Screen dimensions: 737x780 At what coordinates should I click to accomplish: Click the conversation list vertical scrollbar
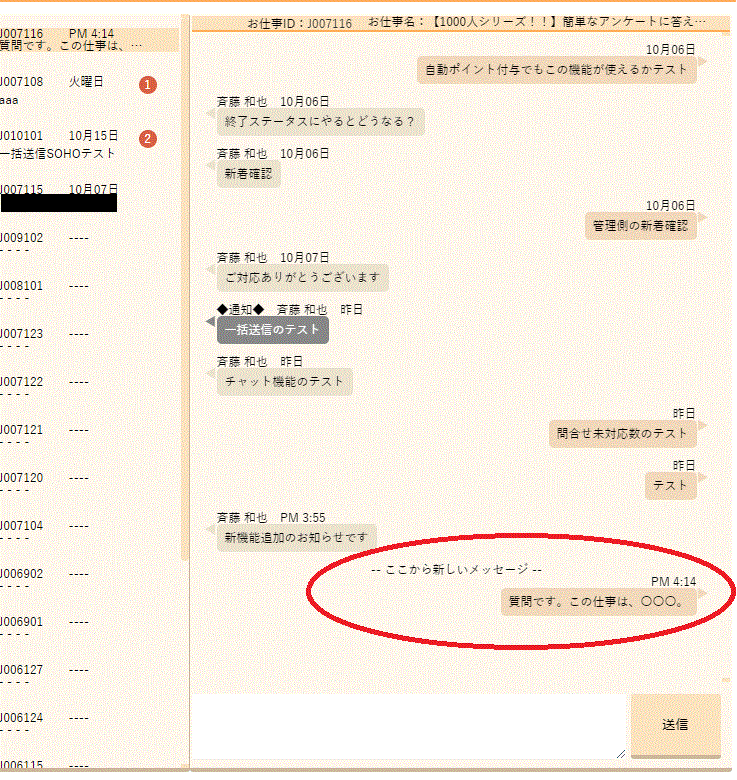coord(184,289)
